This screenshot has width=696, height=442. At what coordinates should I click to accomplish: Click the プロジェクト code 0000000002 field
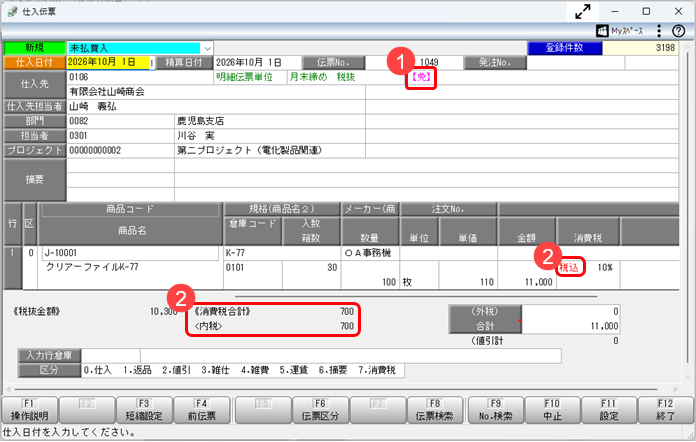coord(120,150)
